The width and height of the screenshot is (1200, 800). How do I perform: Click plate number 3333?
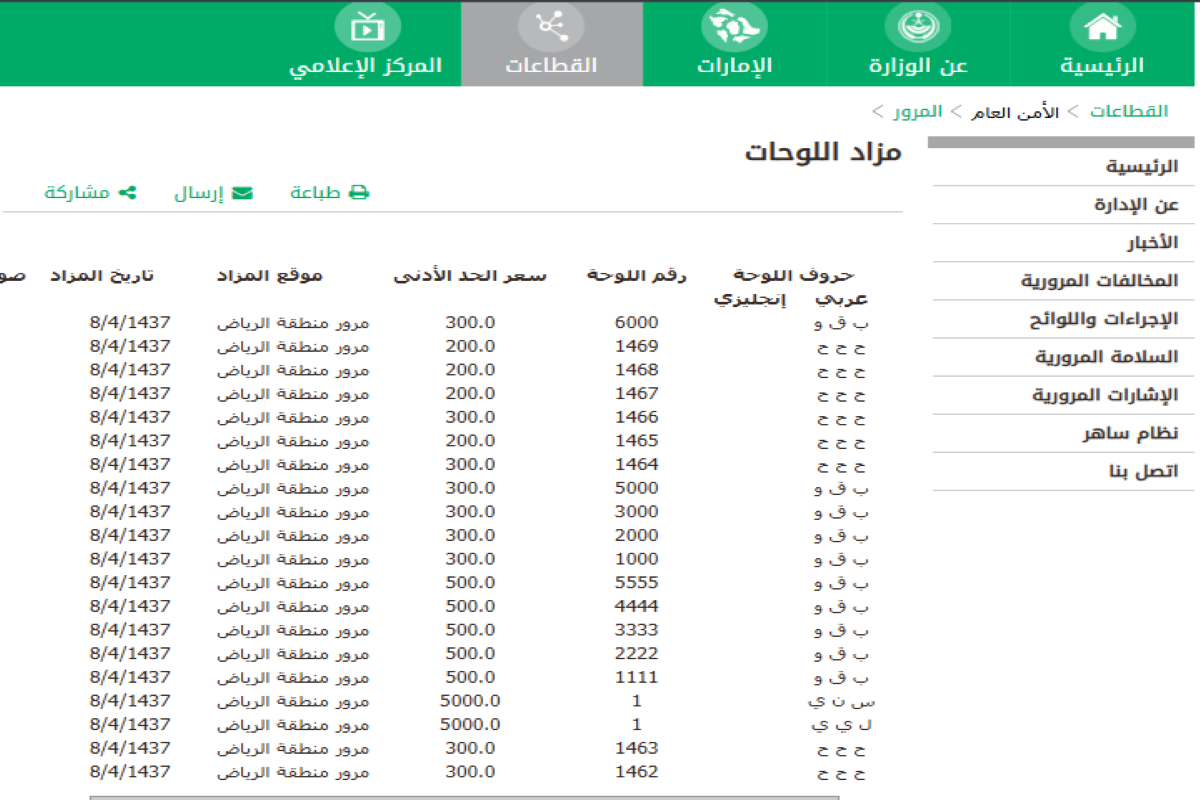click(x=637, y=630)
